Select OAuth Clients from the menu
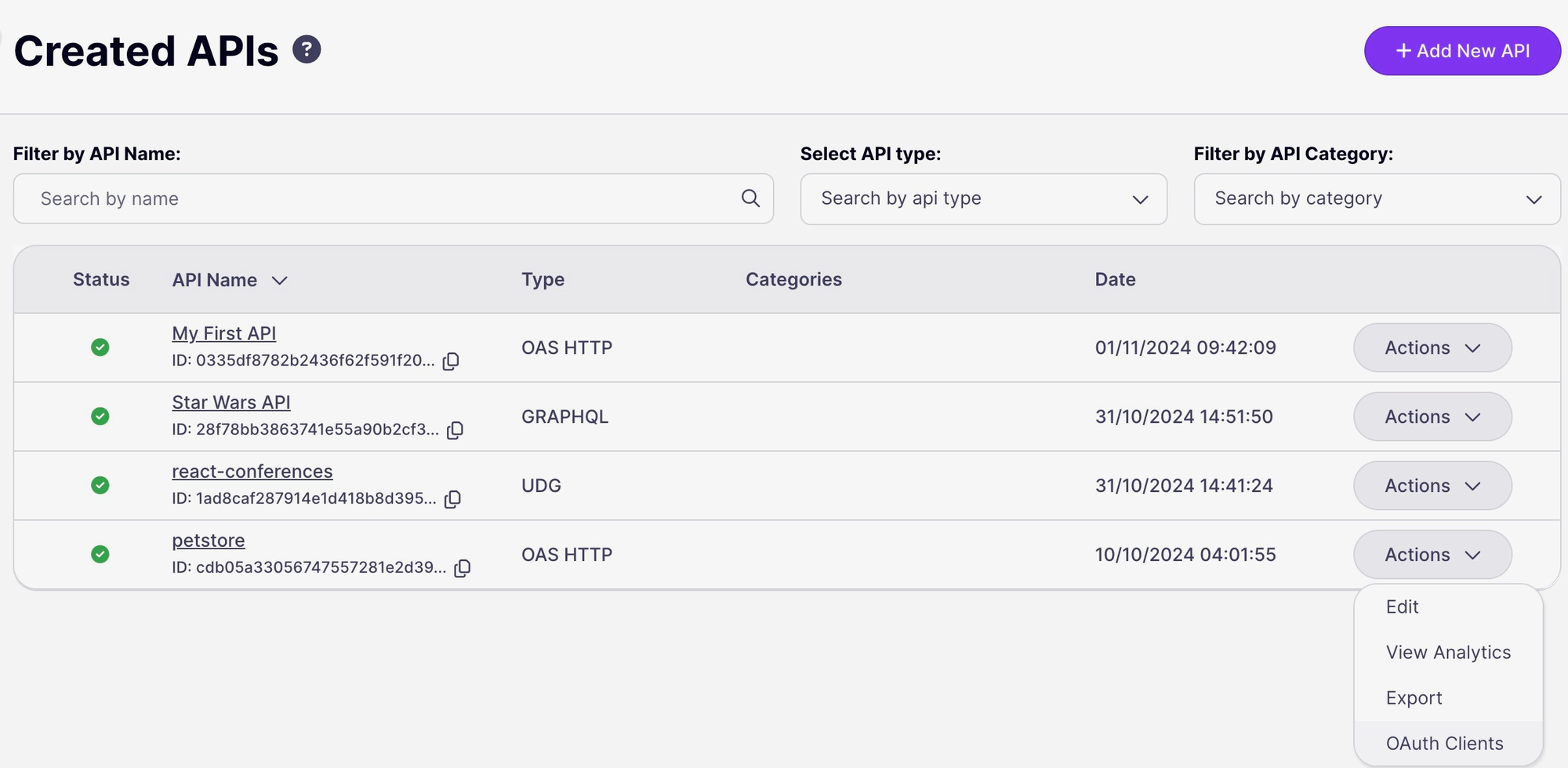Screen dimensions: 1568x768 [1445, 743]
